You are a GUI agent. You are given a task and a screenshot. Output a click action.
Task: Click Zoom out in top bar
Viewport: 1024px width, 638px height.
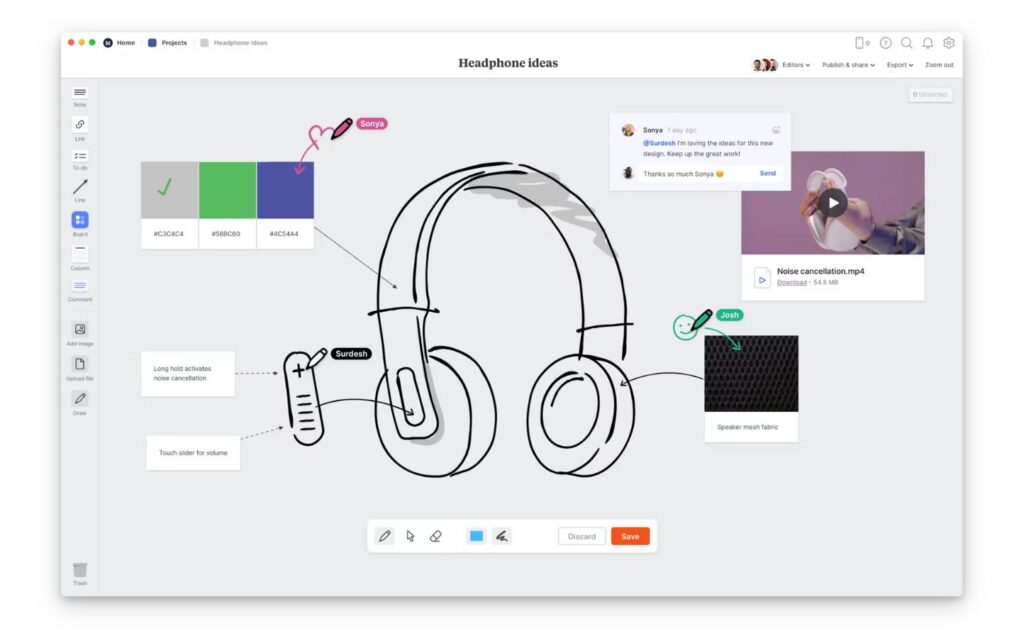point(939,65)
